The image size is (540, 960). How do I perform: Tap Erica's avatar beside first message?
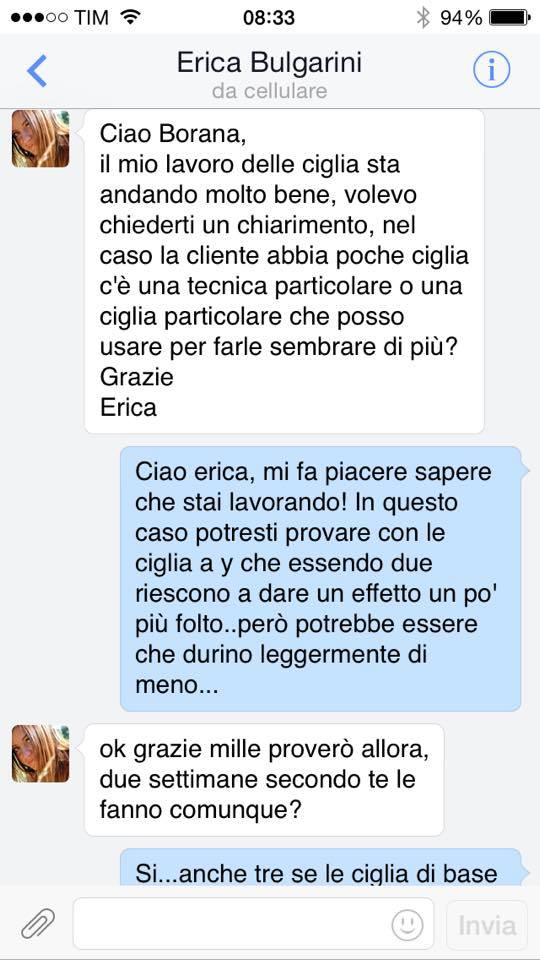[x=40, y=139]
